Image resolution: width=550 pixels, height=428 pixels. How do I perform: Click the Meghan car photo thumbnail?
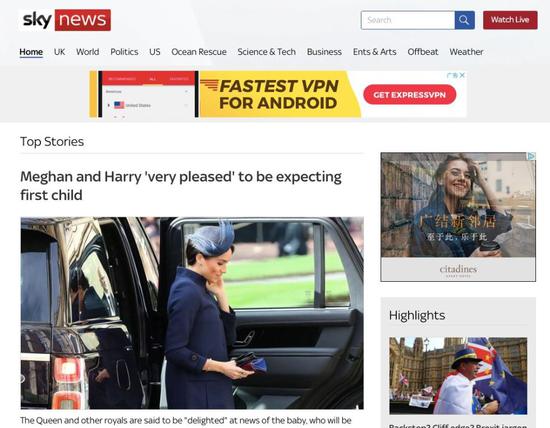192,313
